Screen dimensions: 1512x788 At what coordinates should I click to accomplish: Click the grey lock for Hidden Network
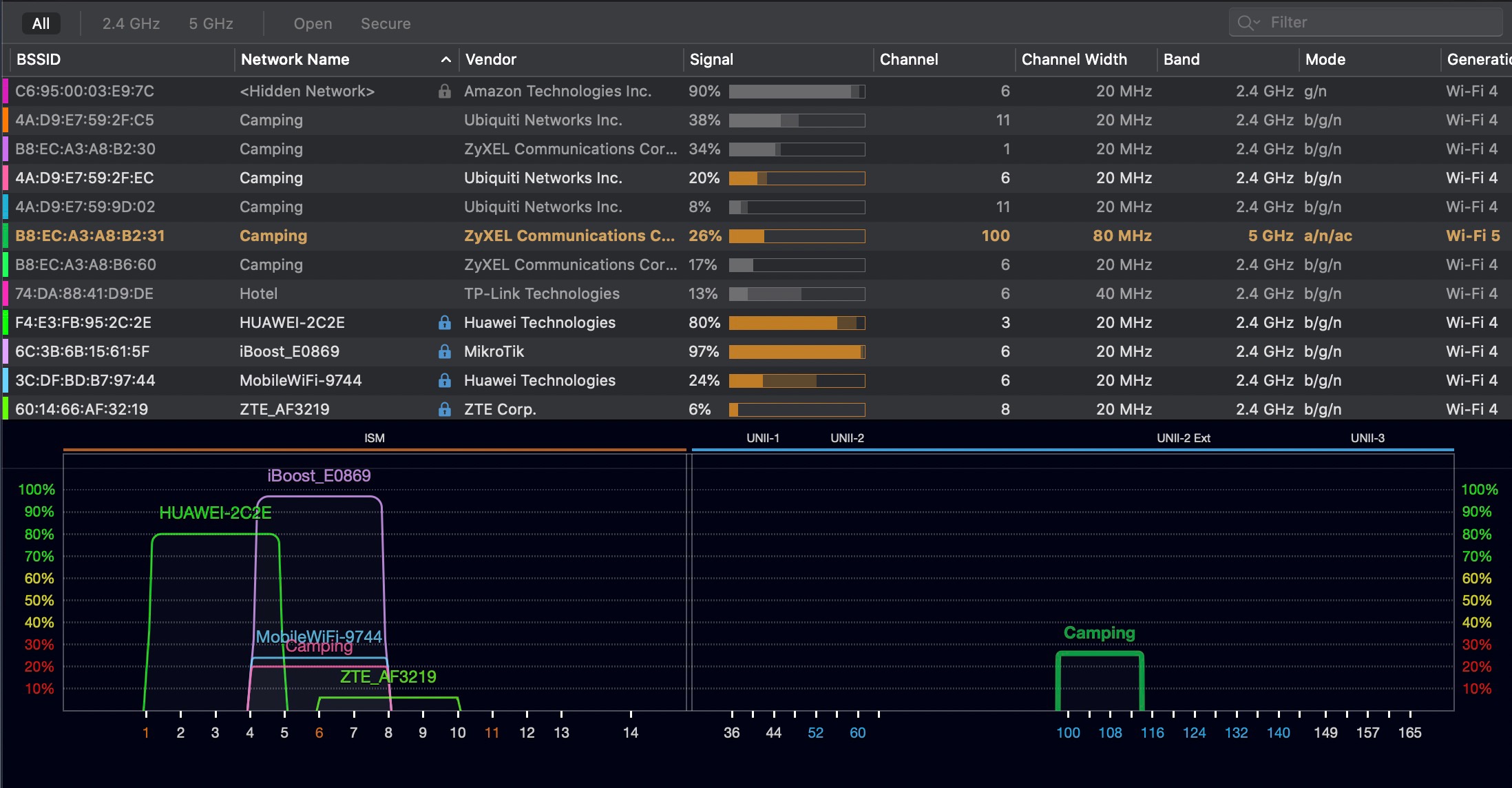click(x=445, y=91)
